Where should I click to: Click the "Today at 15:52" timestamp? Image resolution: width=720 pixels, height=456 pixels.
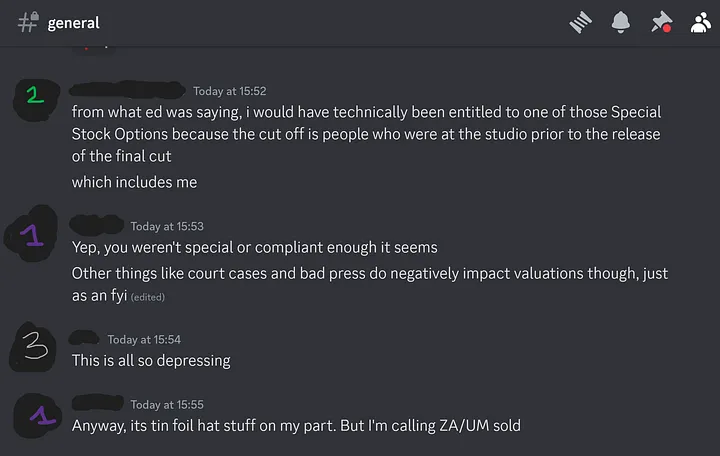click(230, 91)
